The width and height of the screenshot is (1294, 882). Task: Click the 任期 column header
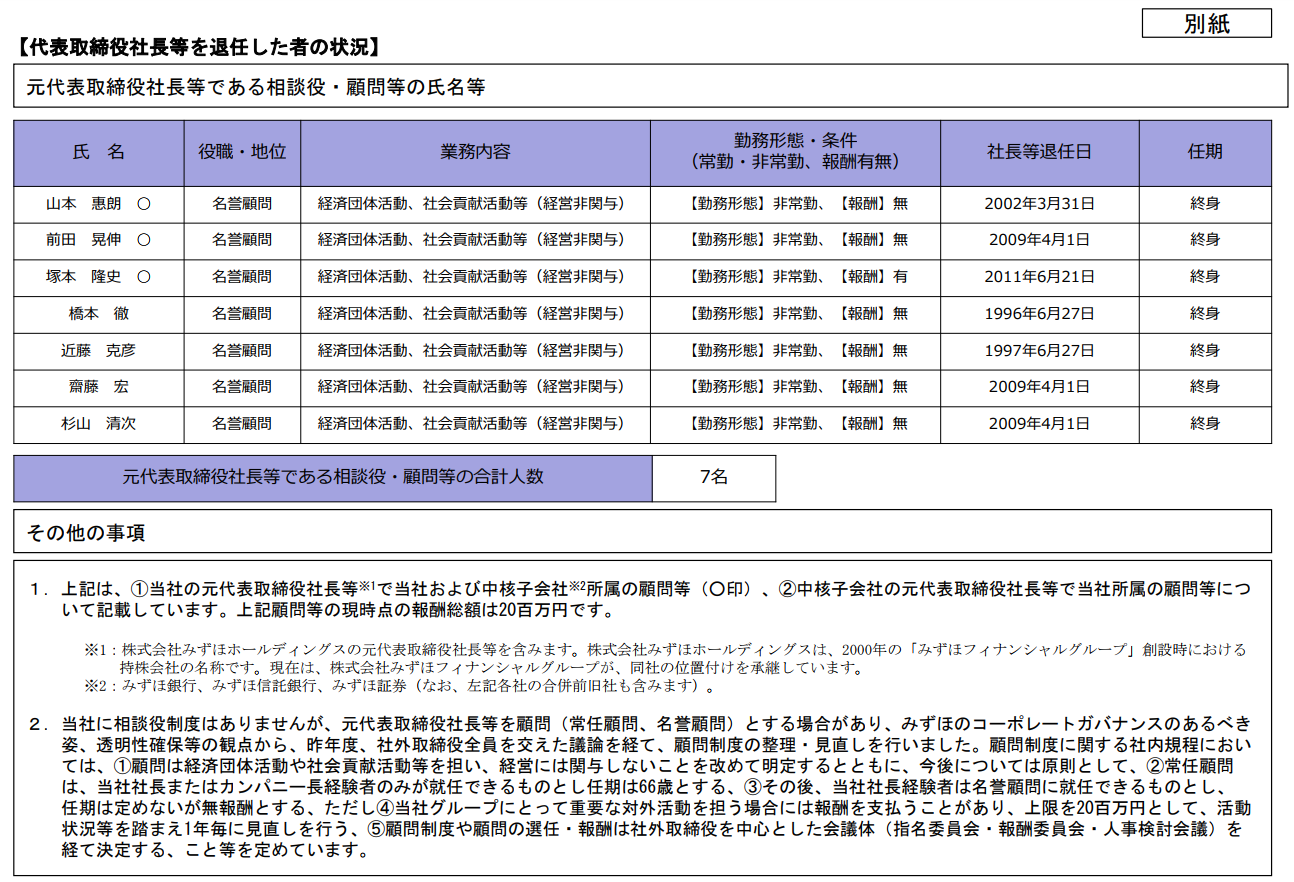1205,153
